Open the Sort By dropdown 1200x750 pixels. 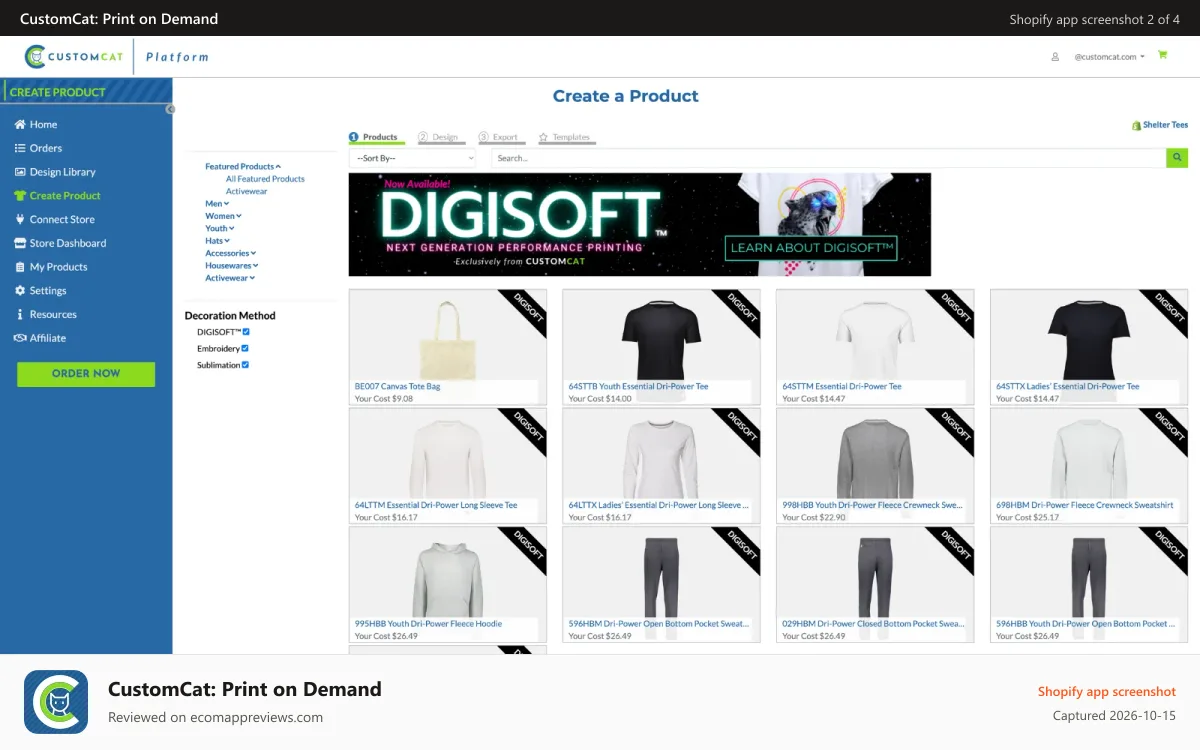point(413,158)
